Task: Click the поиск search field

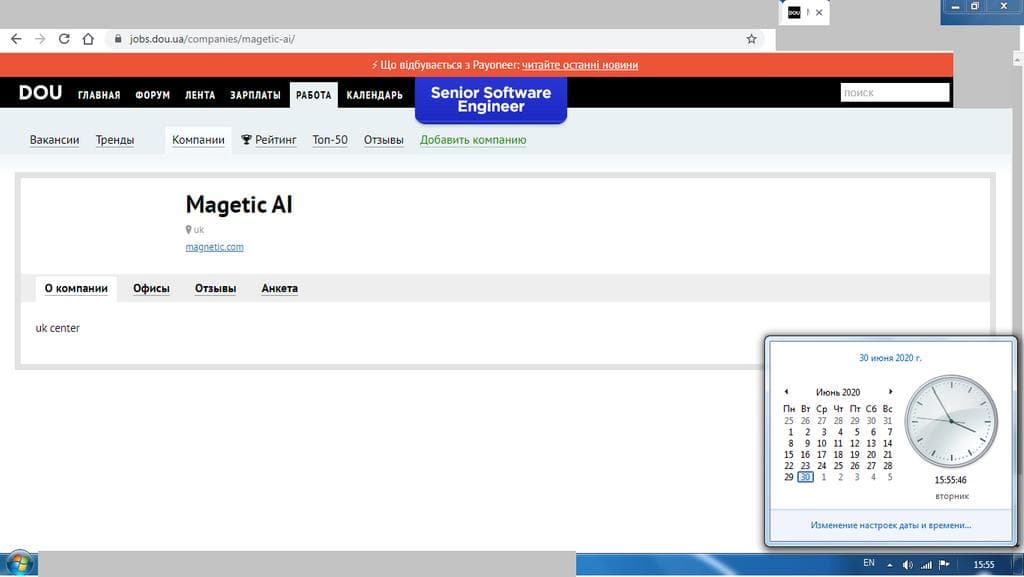Action: point(895,93)
